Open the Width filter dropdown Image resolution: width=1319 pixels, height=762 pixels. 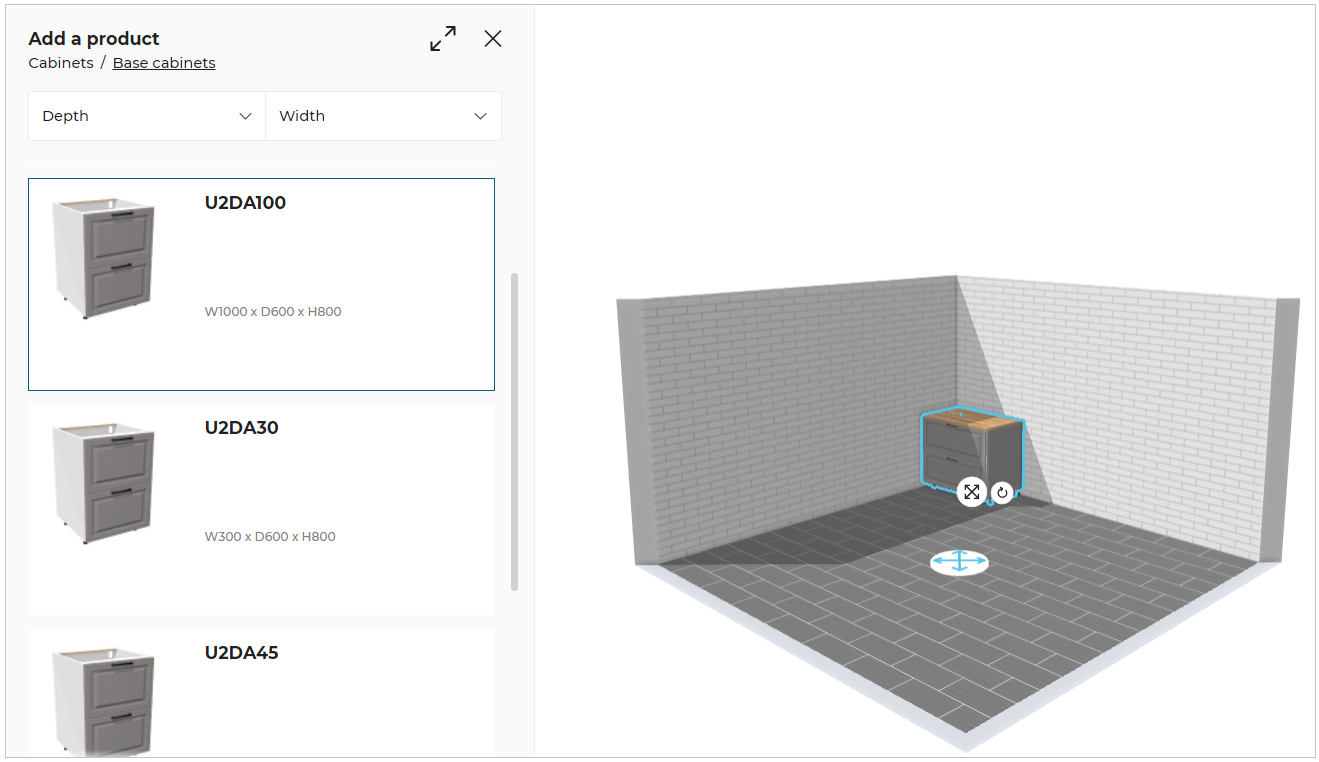383,116
